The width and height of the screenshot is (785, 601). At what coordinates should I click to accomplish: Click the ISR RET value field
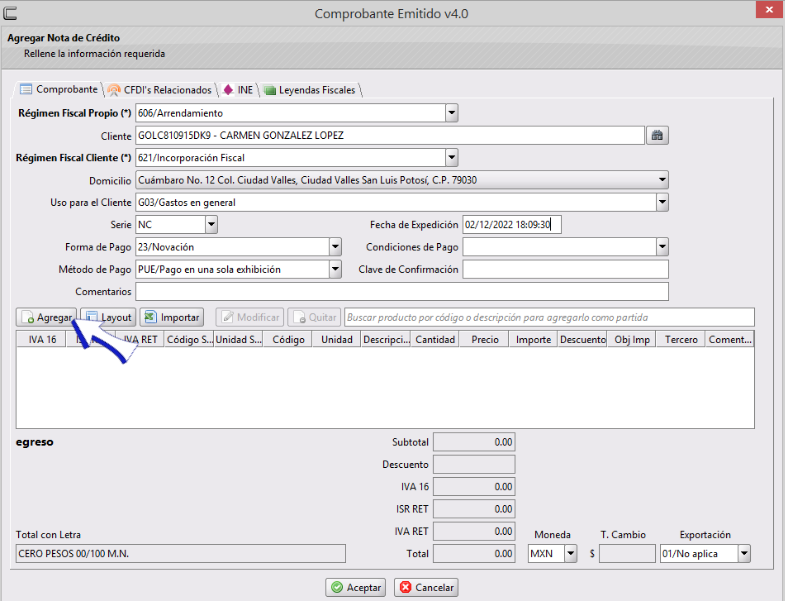(474, 509)
